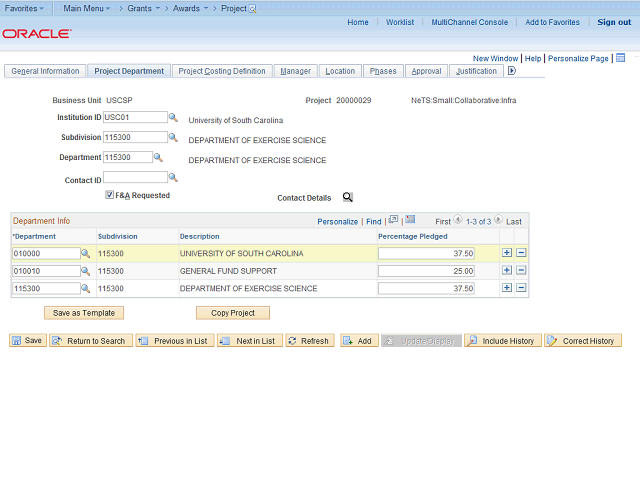Open Help link
Screen dimensions: 640x480
(x=533, y=58)
